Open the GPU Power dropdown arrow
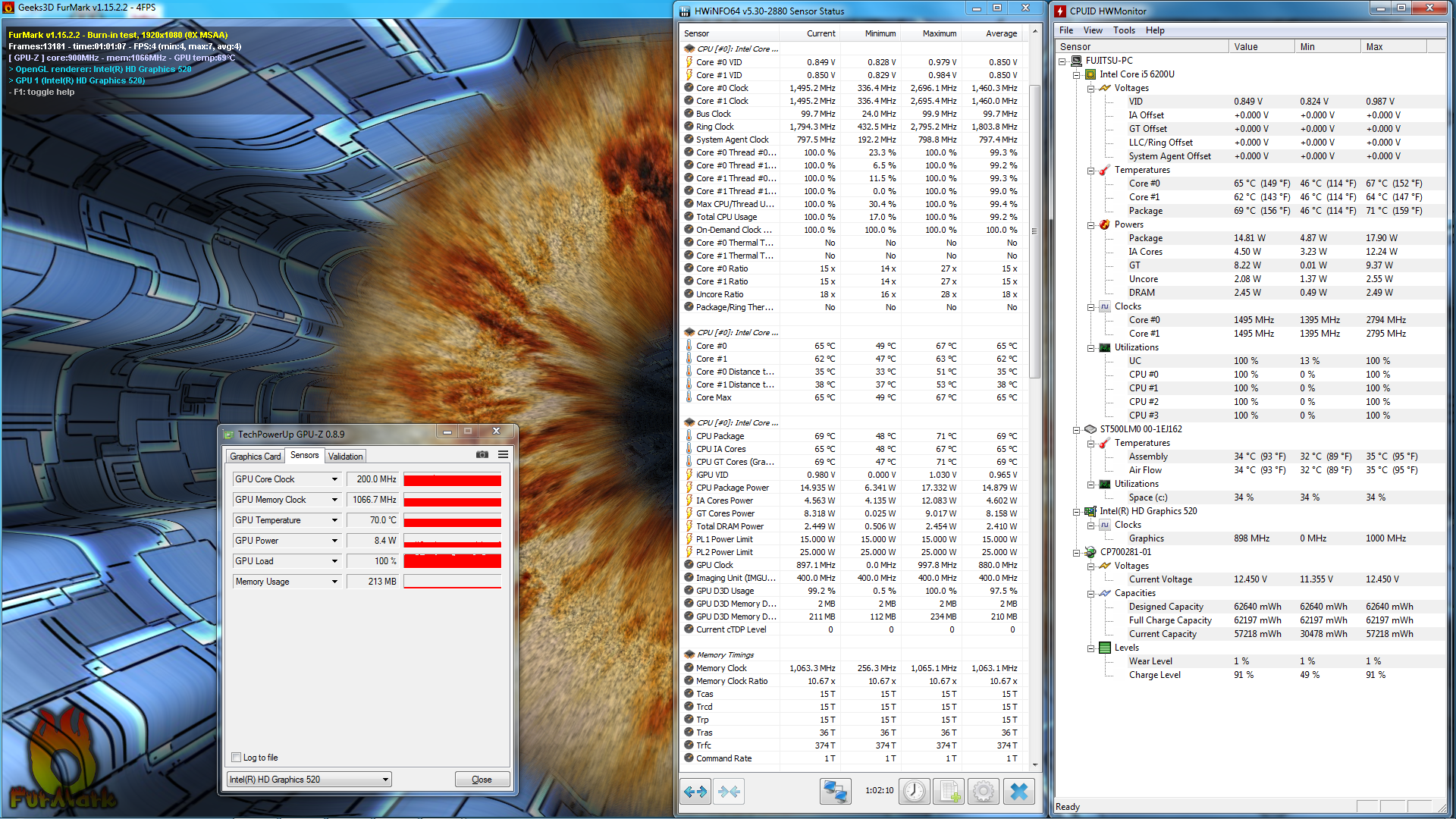 click(334, 541)
